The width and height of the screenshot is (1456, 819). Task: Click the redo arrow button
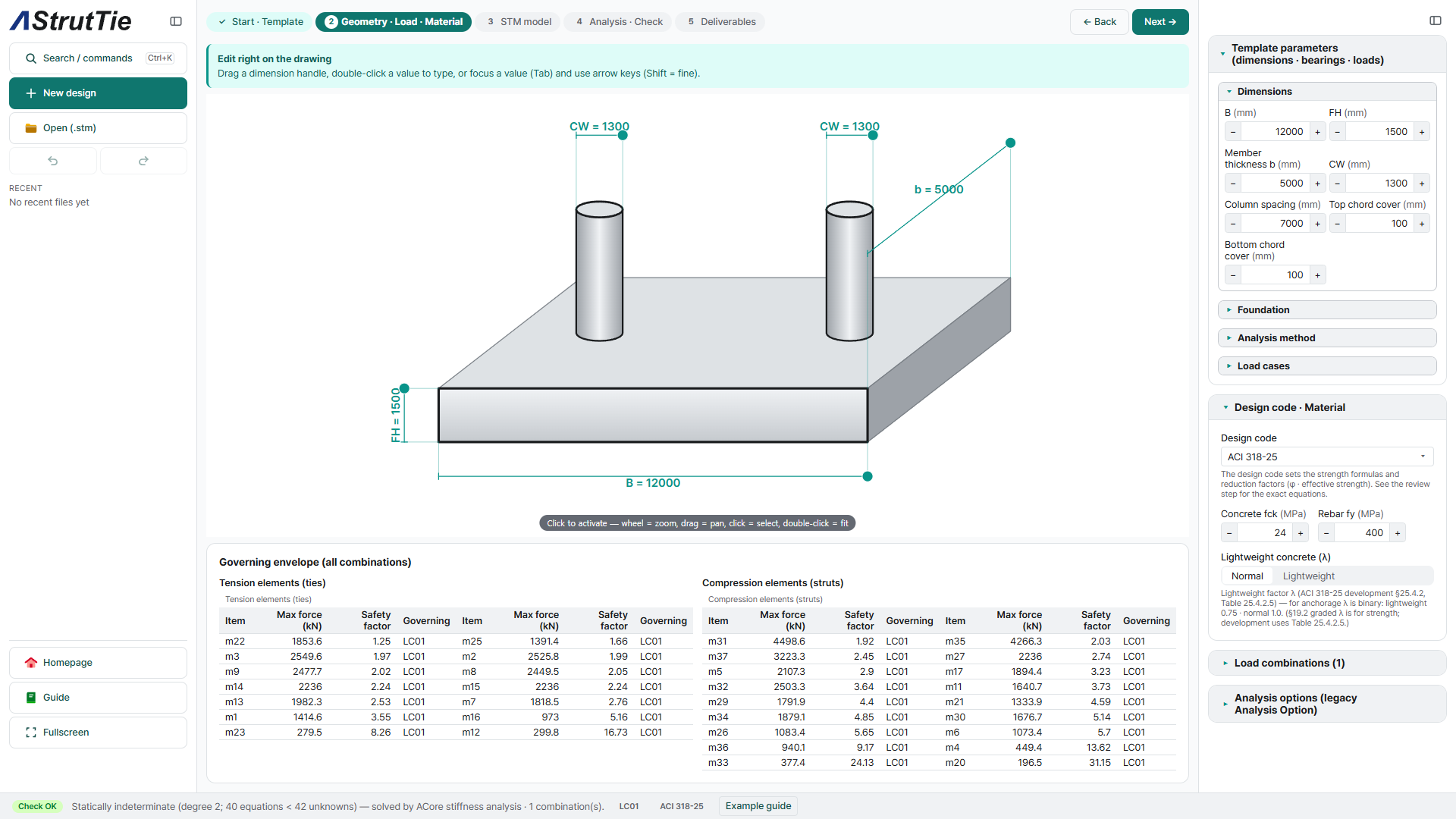(x=143, y=161)
